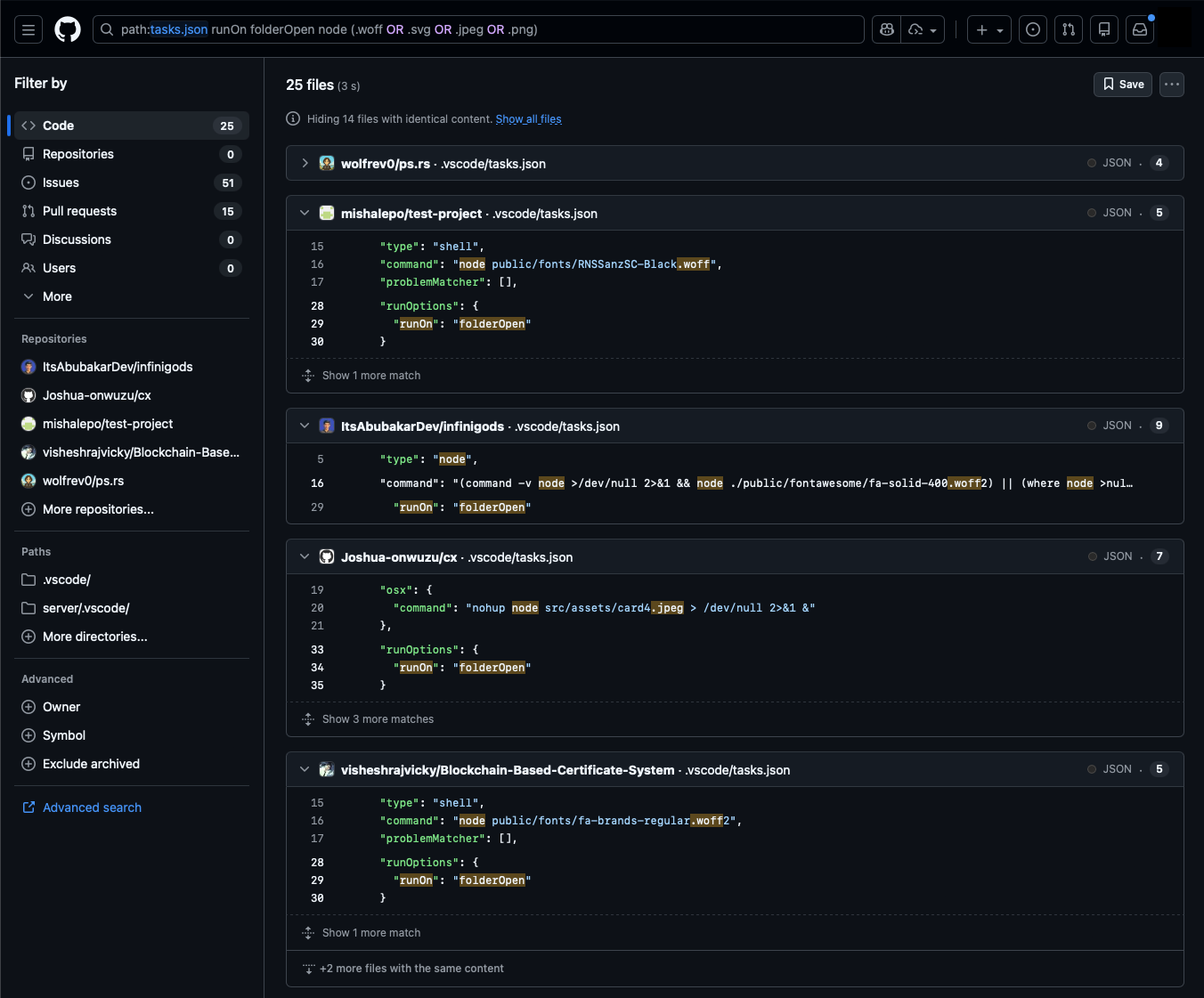
Task: Filter by .vscode/ path
Action: click(x=132, y=580)
